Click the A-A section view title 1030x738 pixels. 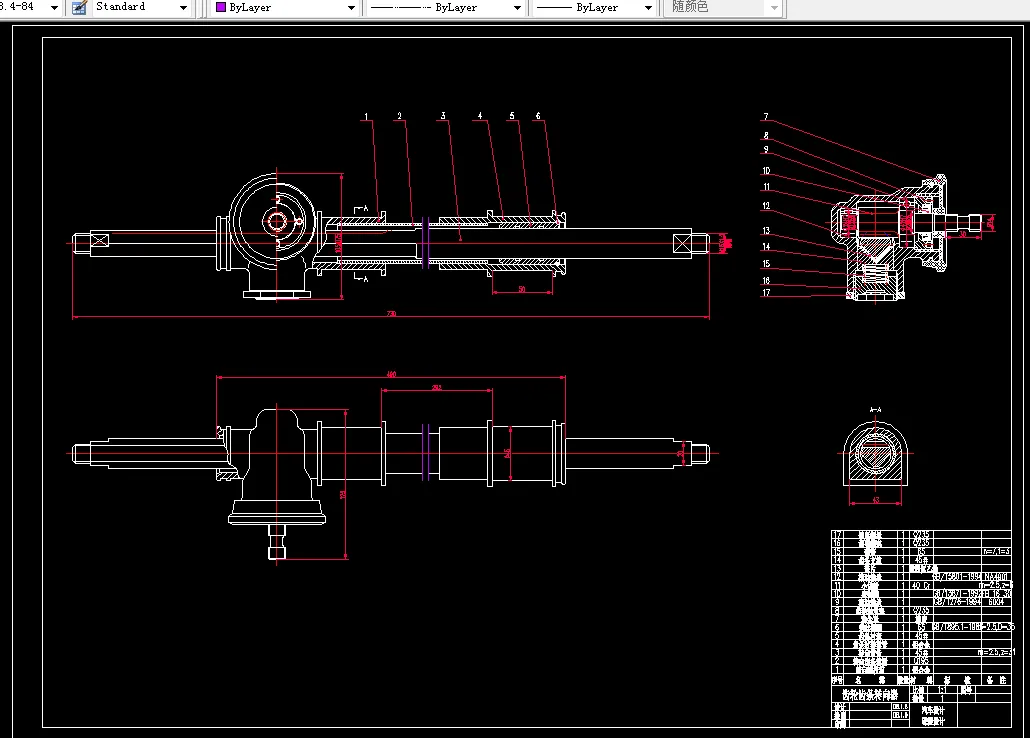pyautogui.click(x=875, y=409)
